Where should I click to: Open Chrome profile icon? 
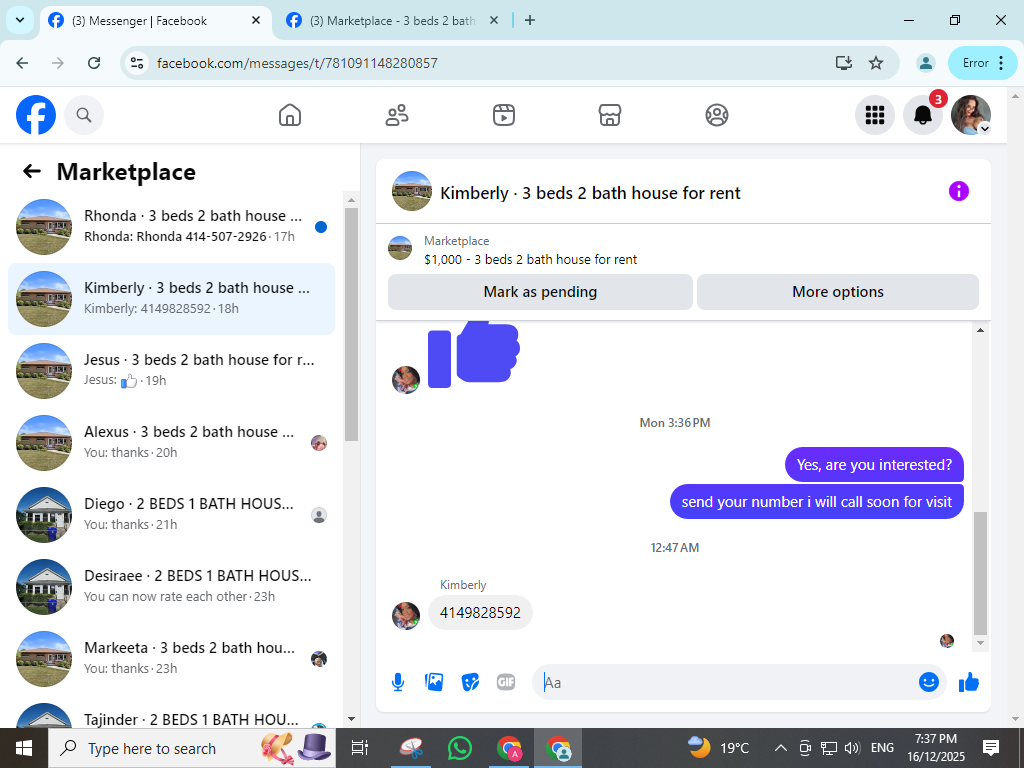click(925, 63)
